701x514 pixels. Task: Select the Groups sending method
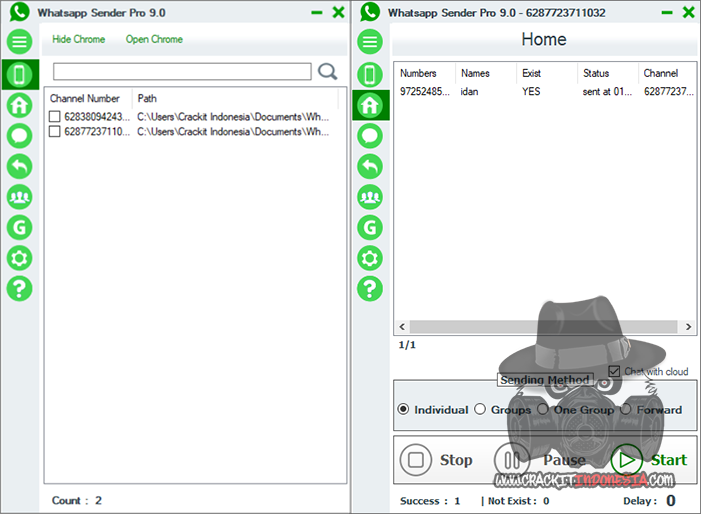(x=480, y=409)
